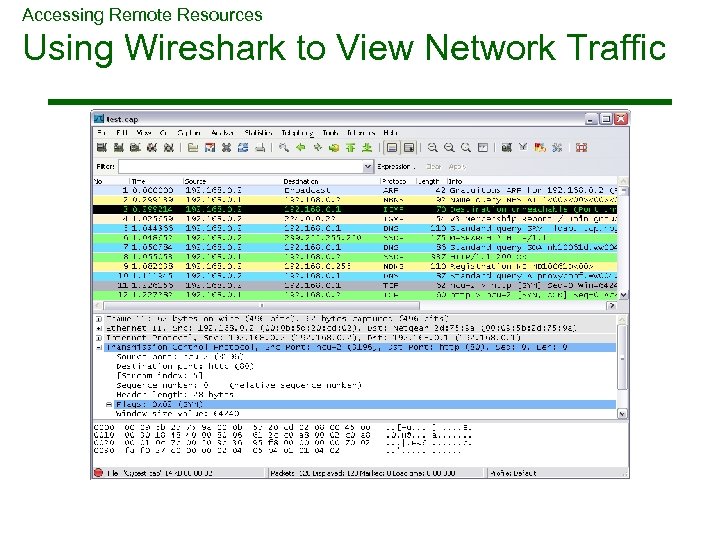Select packet 7 DNS SOA query row
The width and height of the screenshot is (720, 540).
pyautogui.click(x=355, y=247)
